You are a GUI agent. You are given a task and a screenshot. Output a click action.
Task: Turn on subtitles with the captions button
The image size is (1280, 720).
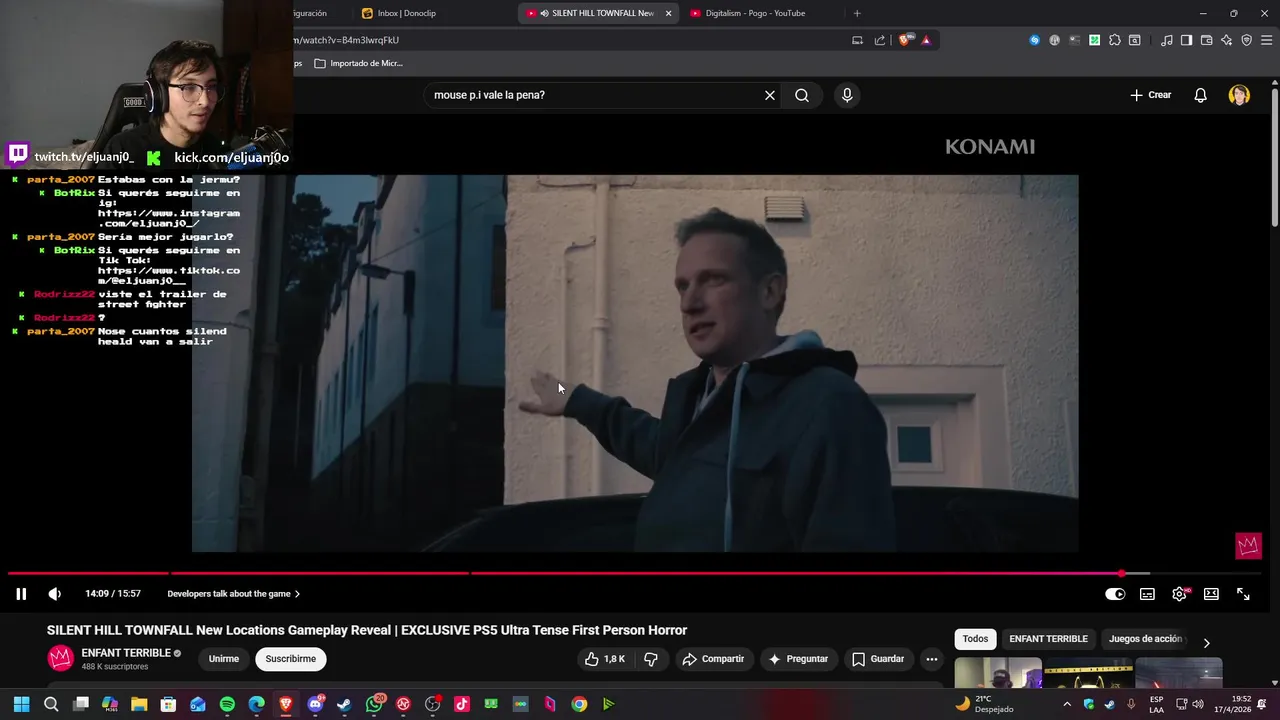pyautogui.click(x=1147, y=594)
